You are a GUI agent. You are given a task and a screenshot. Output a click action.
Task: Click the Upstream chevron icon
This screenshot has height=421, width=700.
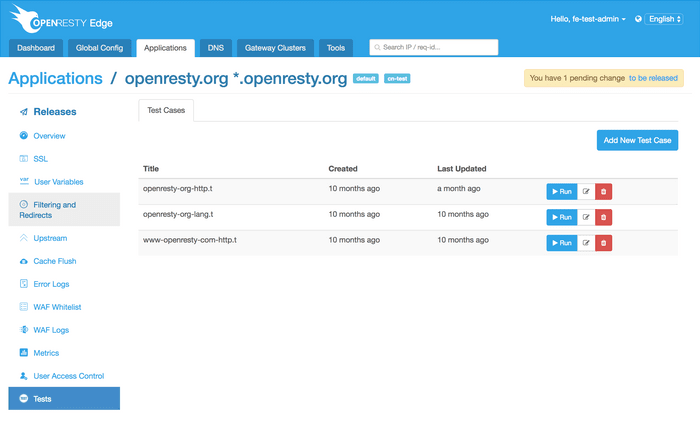24,238
